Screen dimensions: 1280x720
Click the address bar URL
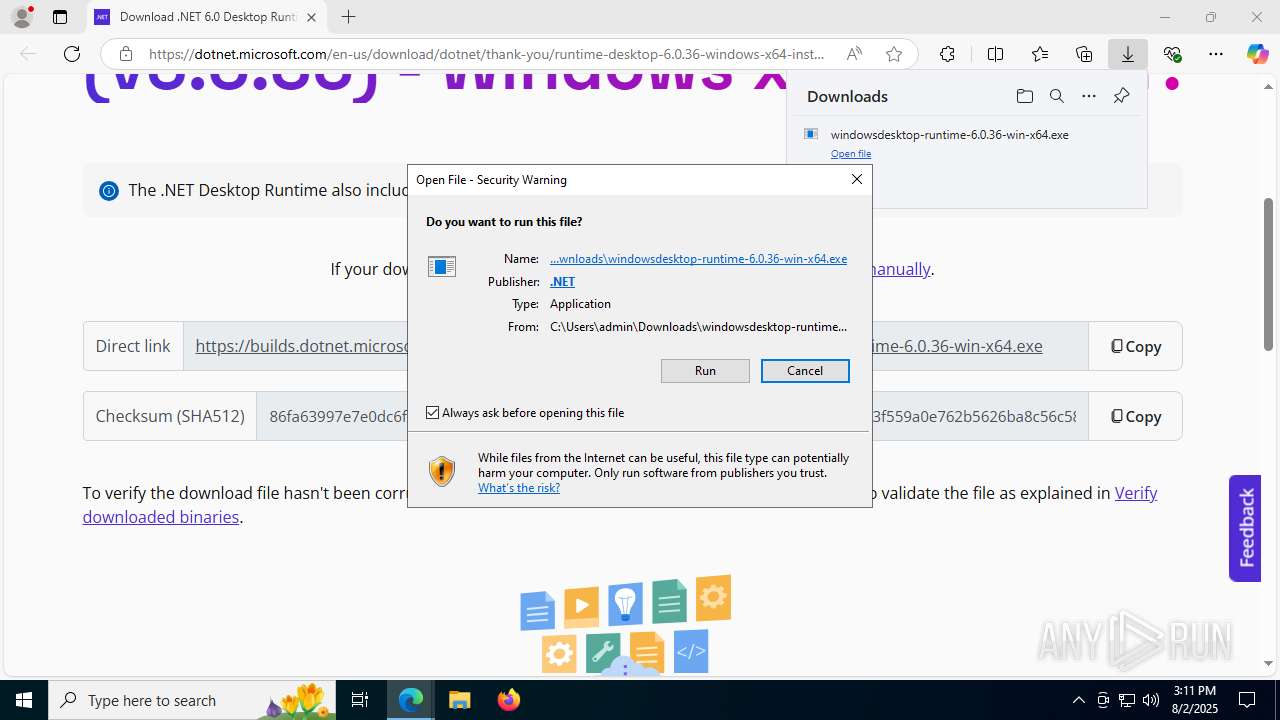coord(487,54)
